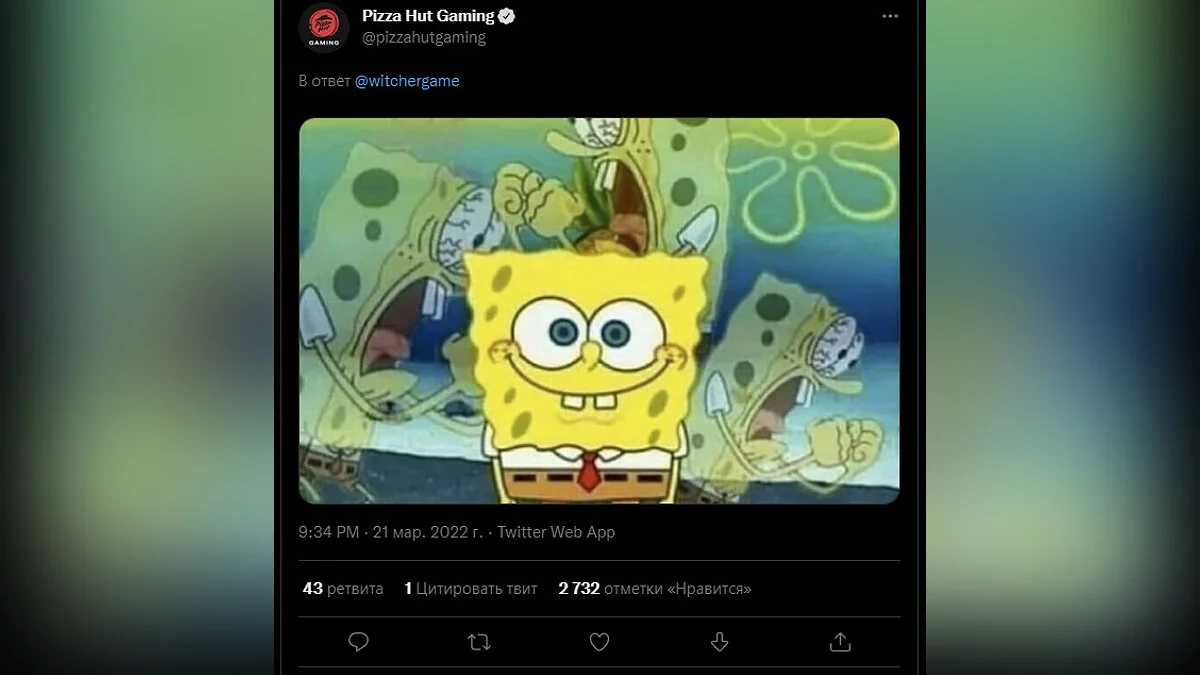
Task: Open the three-dot more options menu
Action: click(889, 17)
